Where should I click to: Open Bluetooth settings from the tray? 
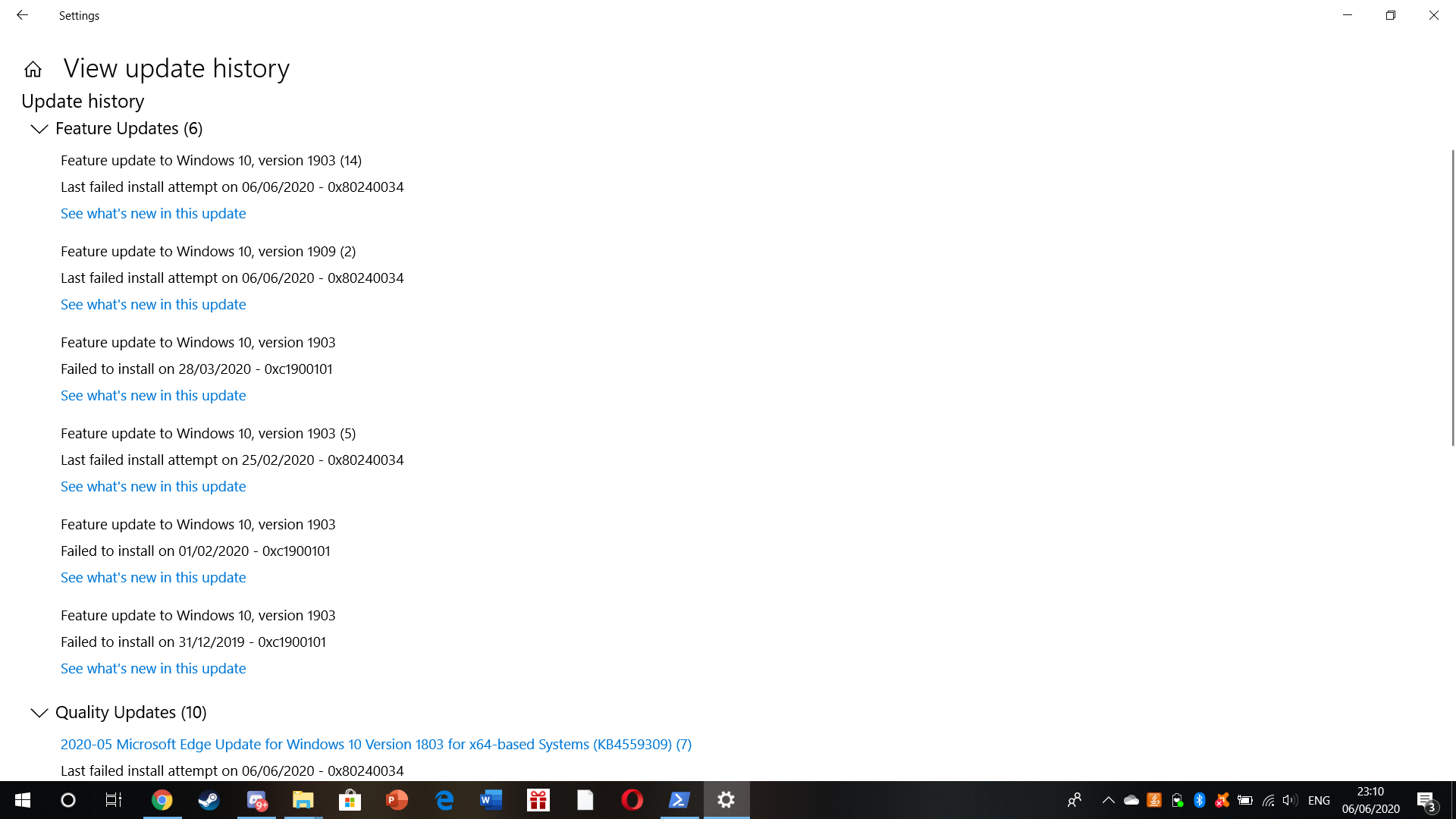(1200, 800)
